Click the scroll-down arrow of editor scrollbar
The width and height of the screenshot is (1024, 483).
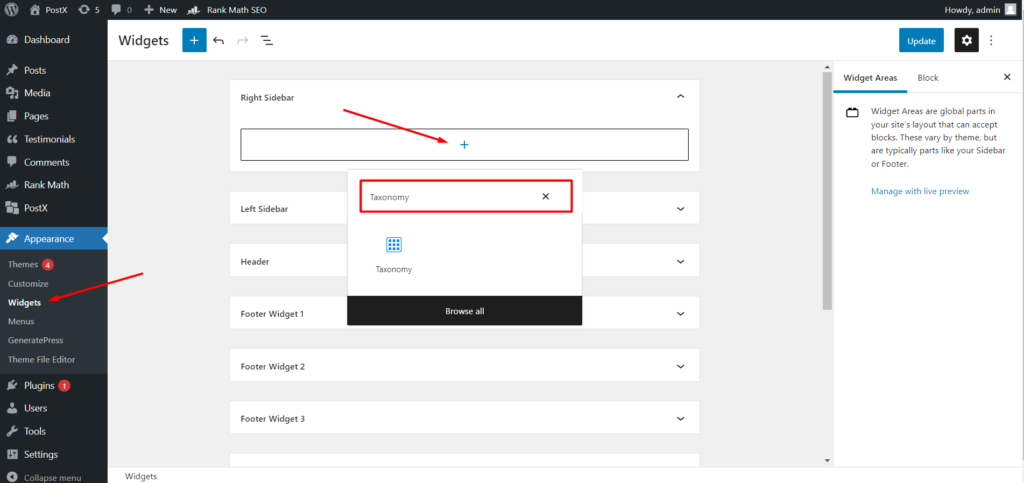827,460
